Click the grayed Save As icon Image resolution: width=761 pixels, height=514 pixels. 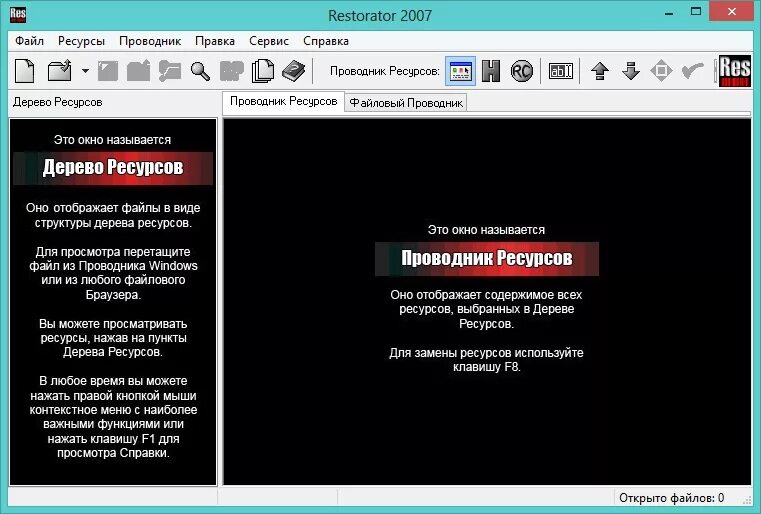tap(138, 71)
